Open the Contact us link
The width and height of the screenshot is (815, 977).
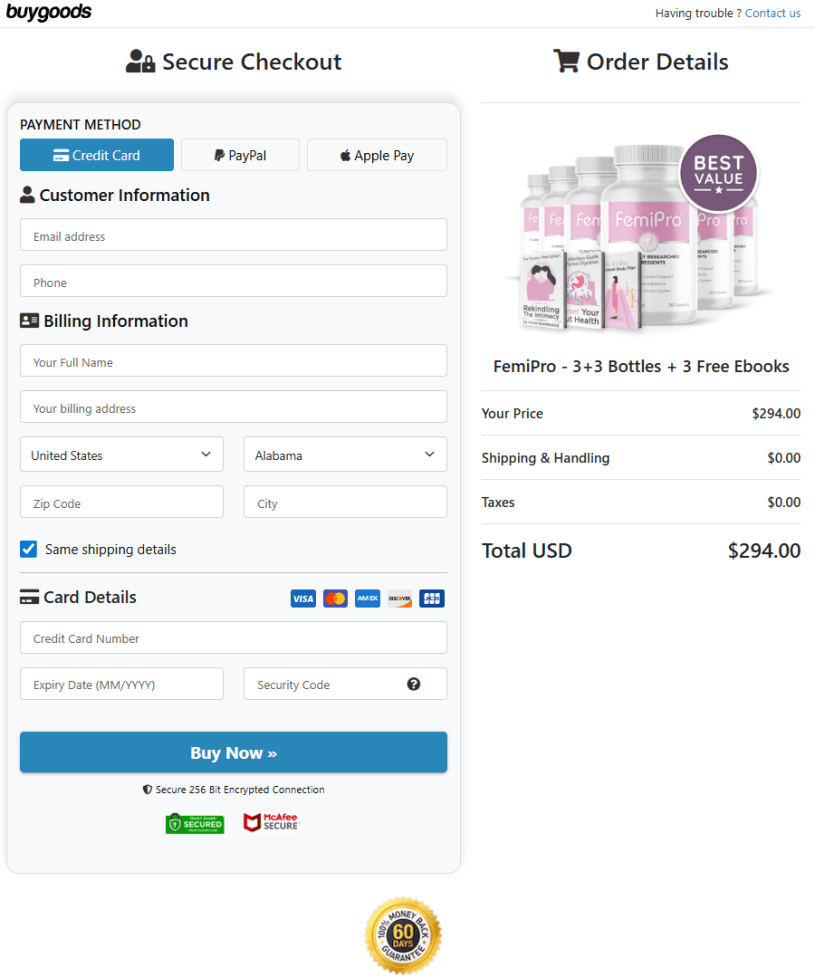(x=773, y=13)
